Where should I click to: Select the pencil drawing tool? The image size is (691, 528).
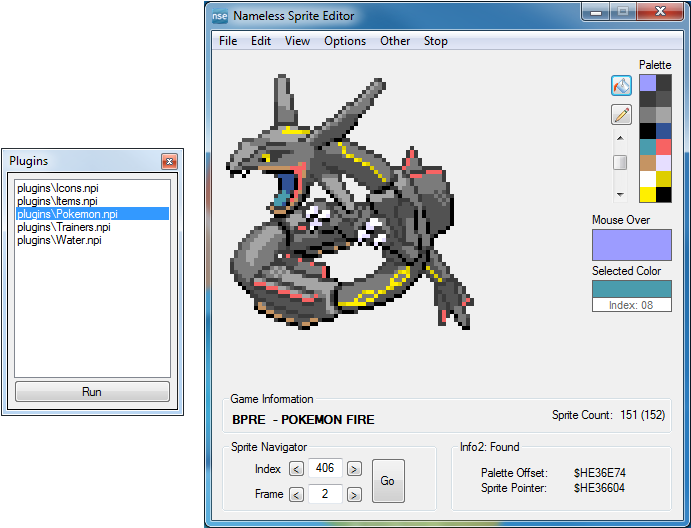(621, 115)
